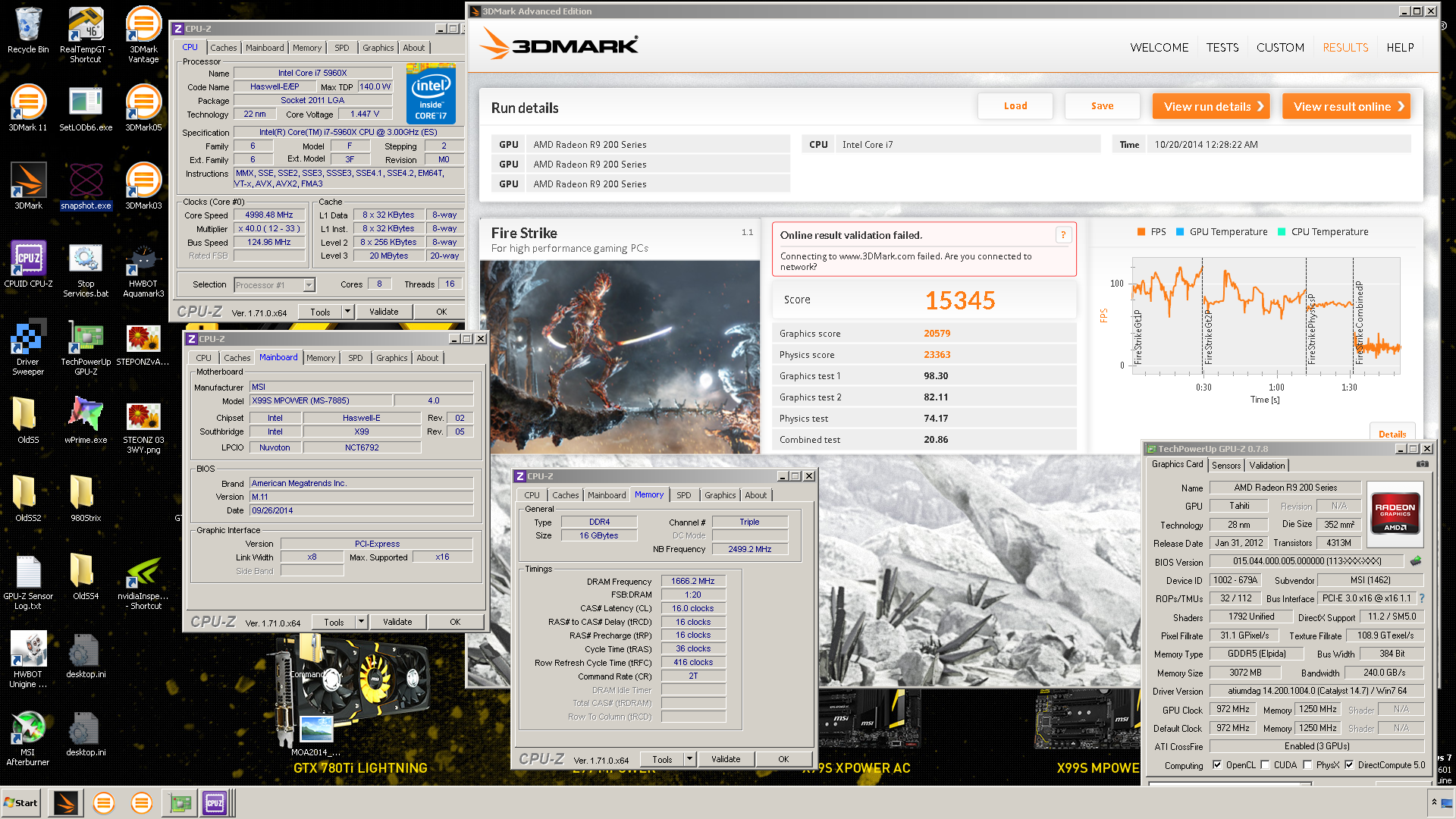This screenshot has height=819, width=1456.
Task: Show hidden system tray icons
Action: 1434,802
